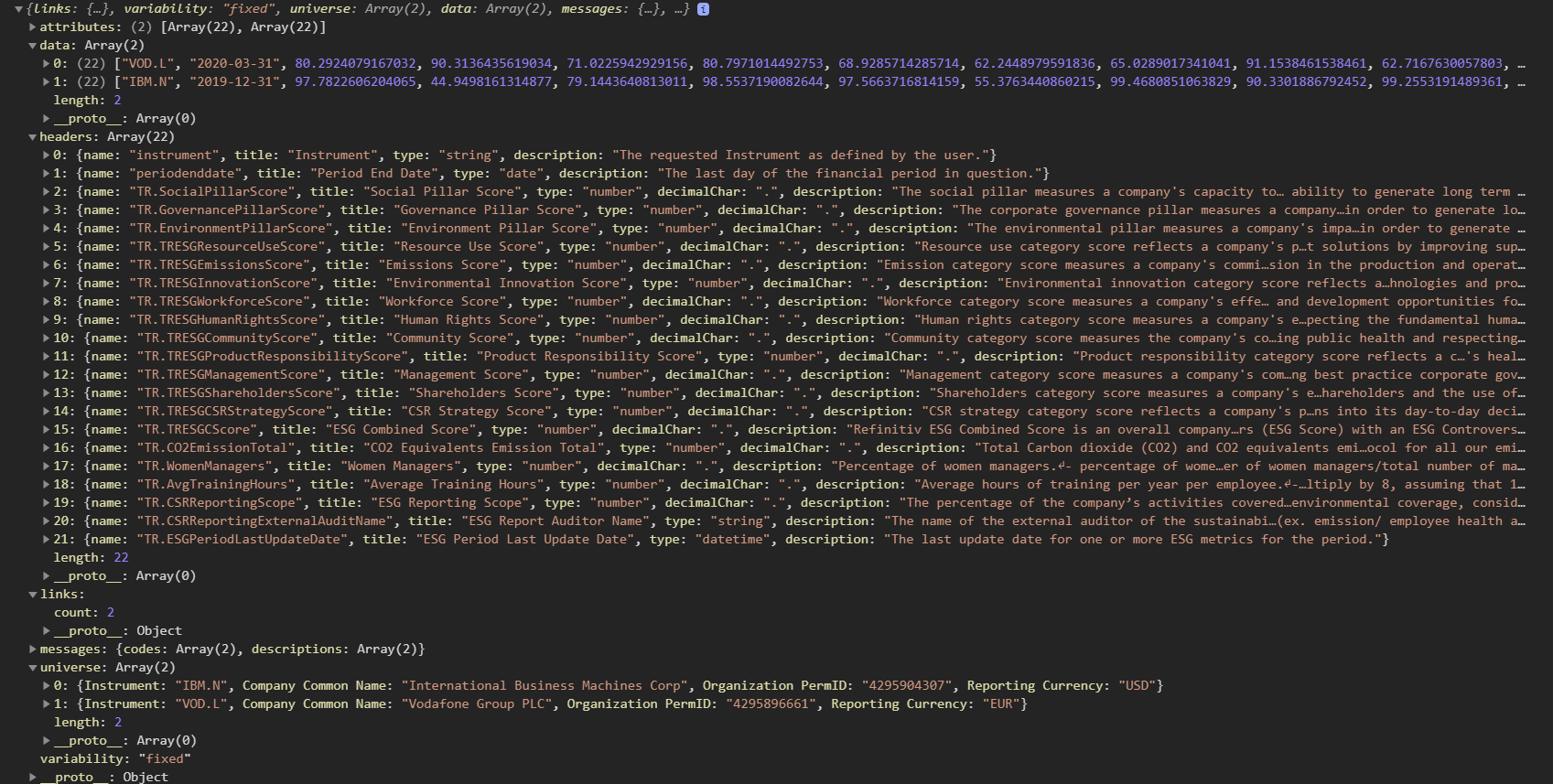Expand __proto__ Array(0) under universe
This screenshot has width=1553, height=784.
(47, 741)
